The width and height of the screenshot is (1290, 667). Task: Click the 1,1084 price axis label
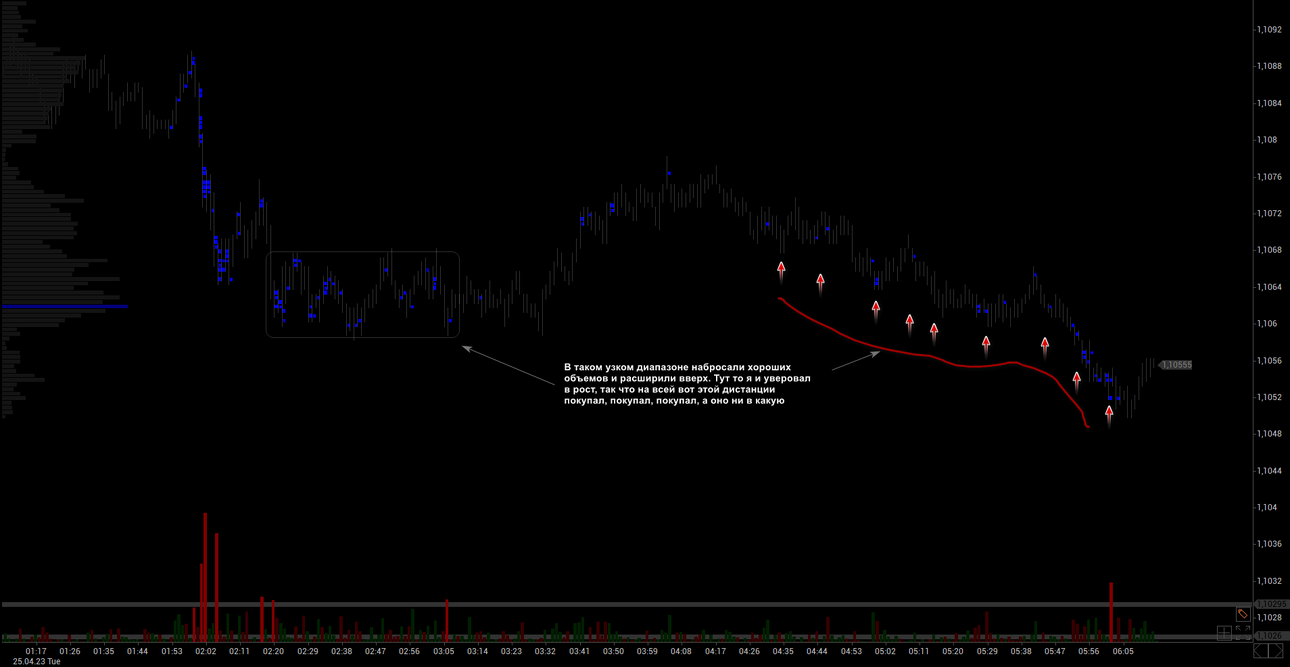pos(1268,103)
